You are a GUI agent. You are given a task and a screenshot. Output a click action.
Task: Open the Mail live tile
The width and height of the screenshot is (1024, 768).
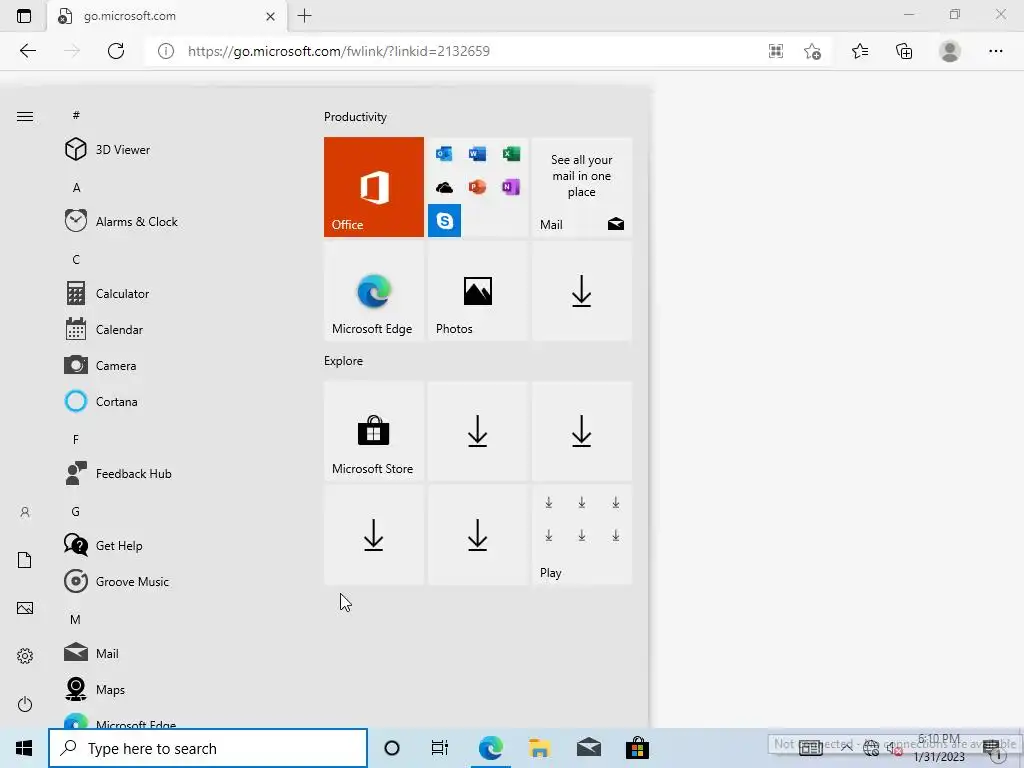click(x=581, y=187)
